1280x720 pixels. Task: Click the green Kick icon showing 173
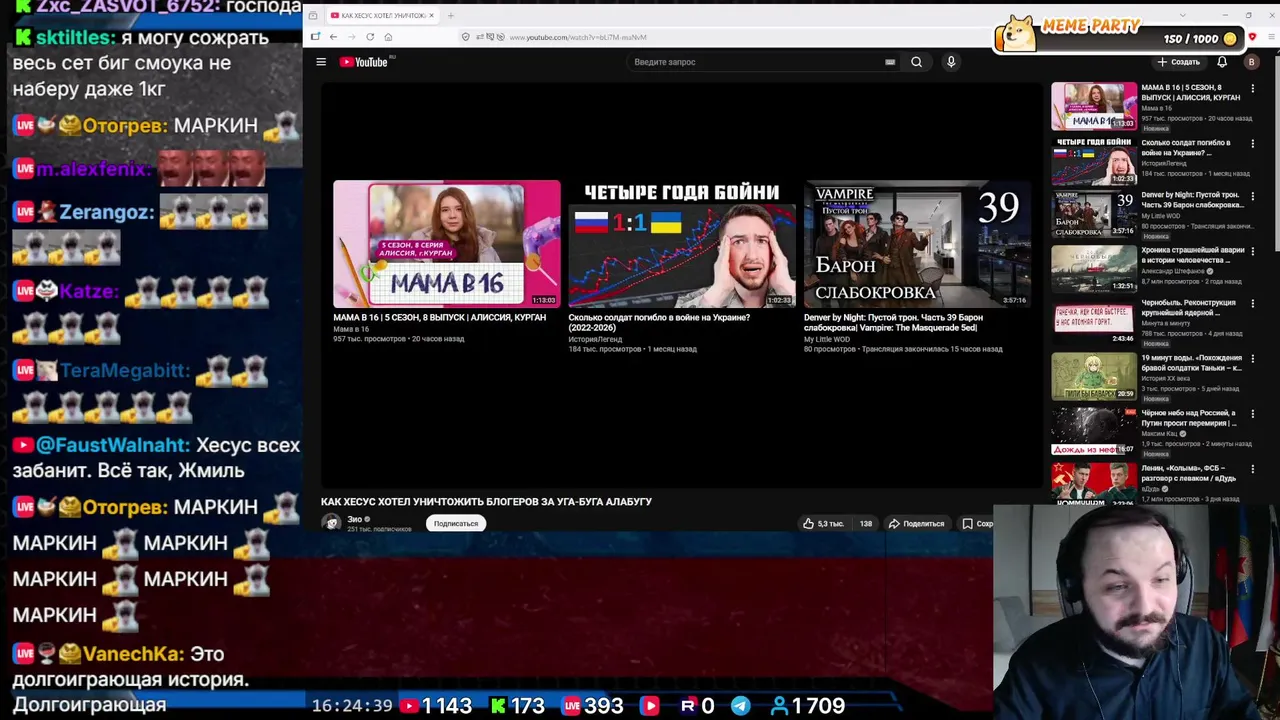[x=498, y=706]
